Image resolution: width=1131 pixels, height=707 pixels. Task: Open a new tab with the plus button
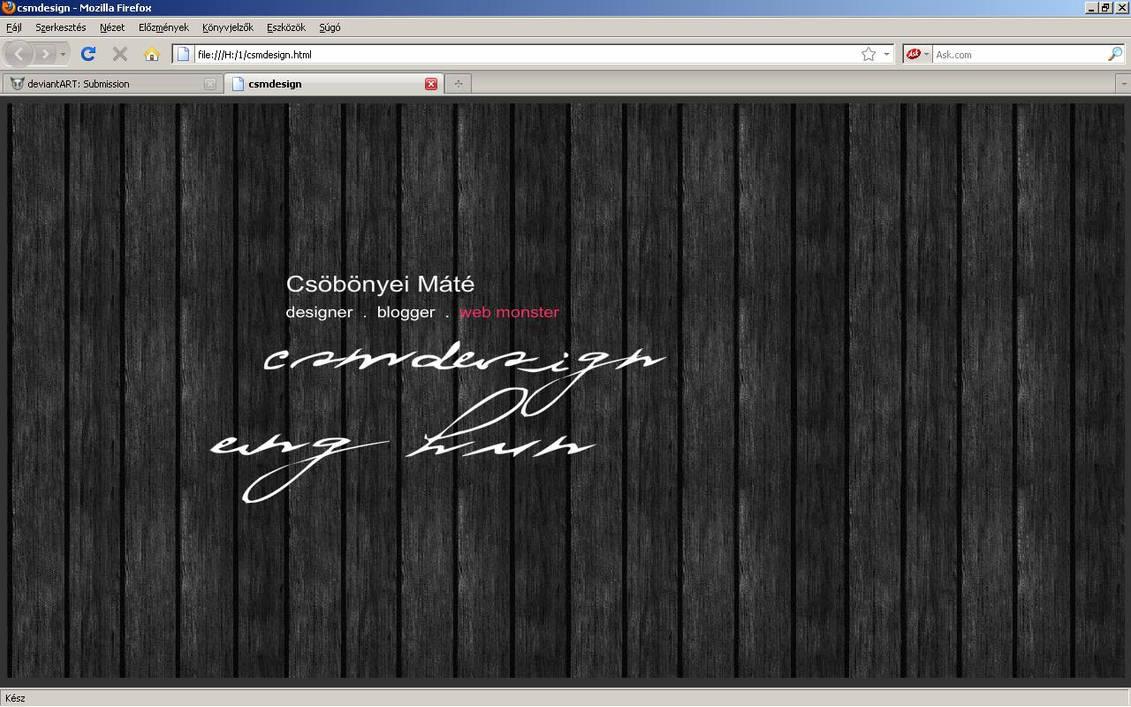[458, 84]
